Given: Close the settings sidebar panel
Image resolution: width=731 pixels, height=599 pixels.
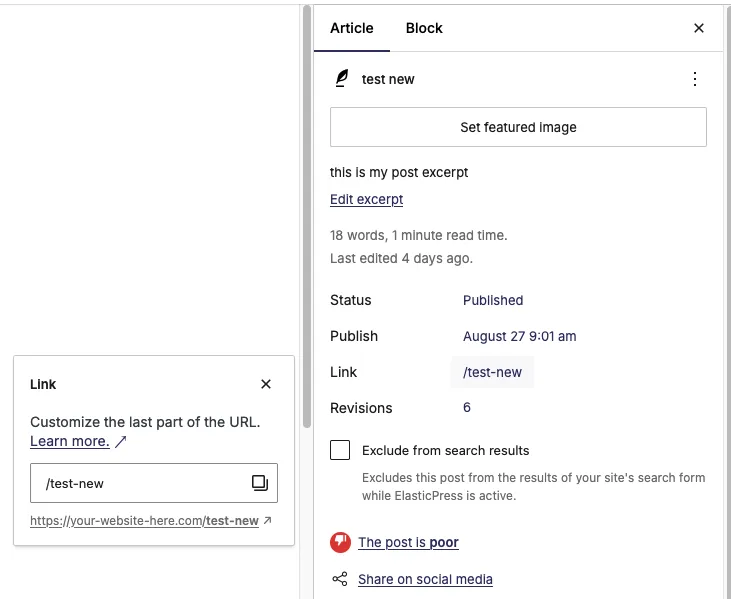Looking at the screenshot, I should [698, 28].
